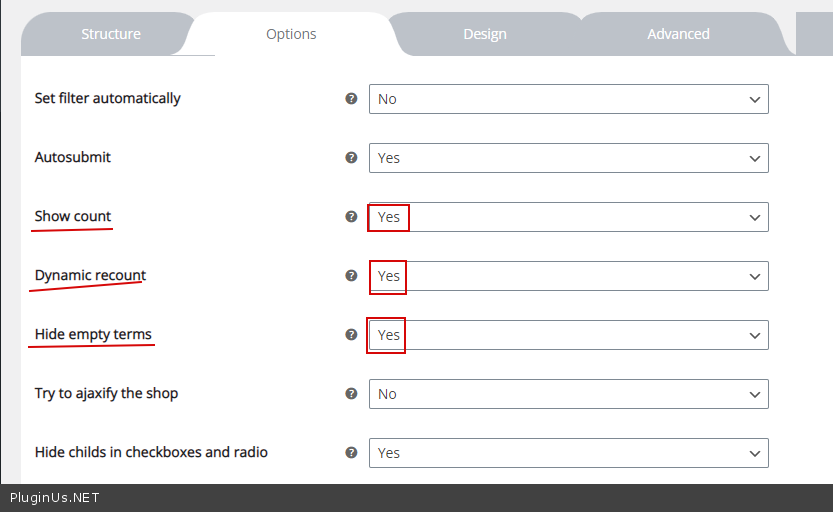
Task: Open the Autosubmit dropdown
Action: tap(568, 158)
